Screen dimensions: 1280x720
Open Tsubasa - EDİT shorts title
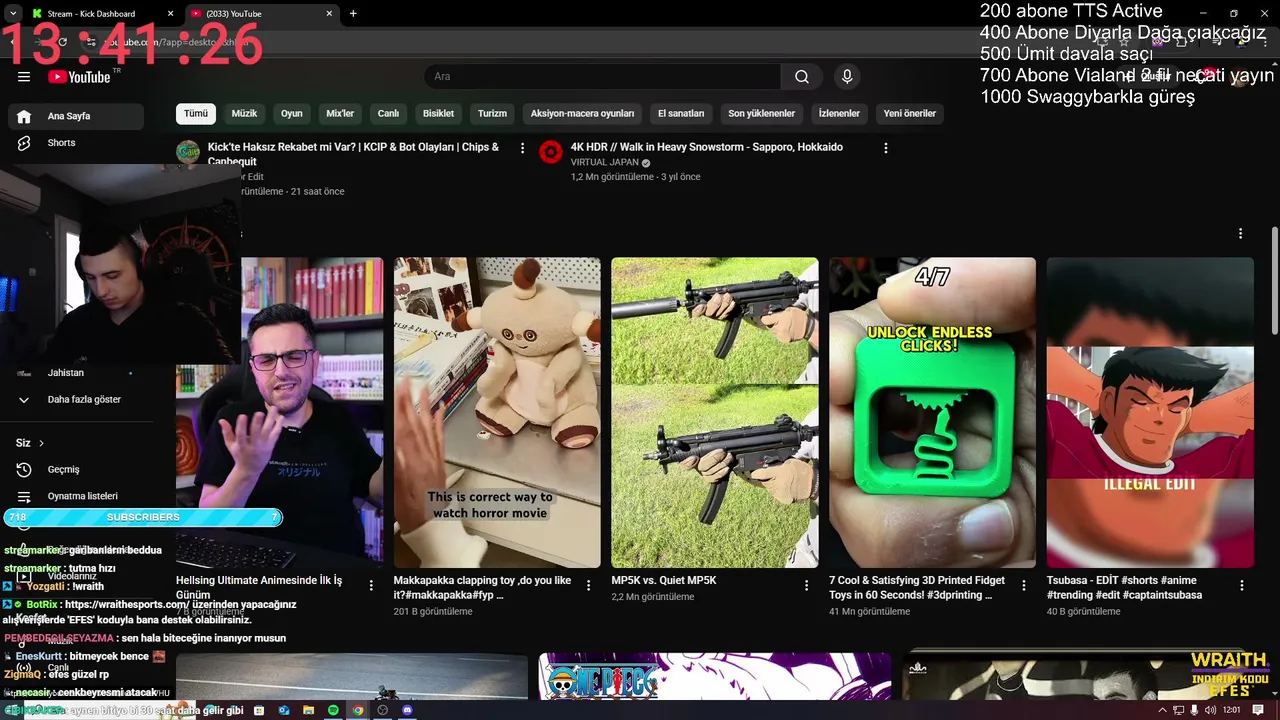pos(1124,587)
